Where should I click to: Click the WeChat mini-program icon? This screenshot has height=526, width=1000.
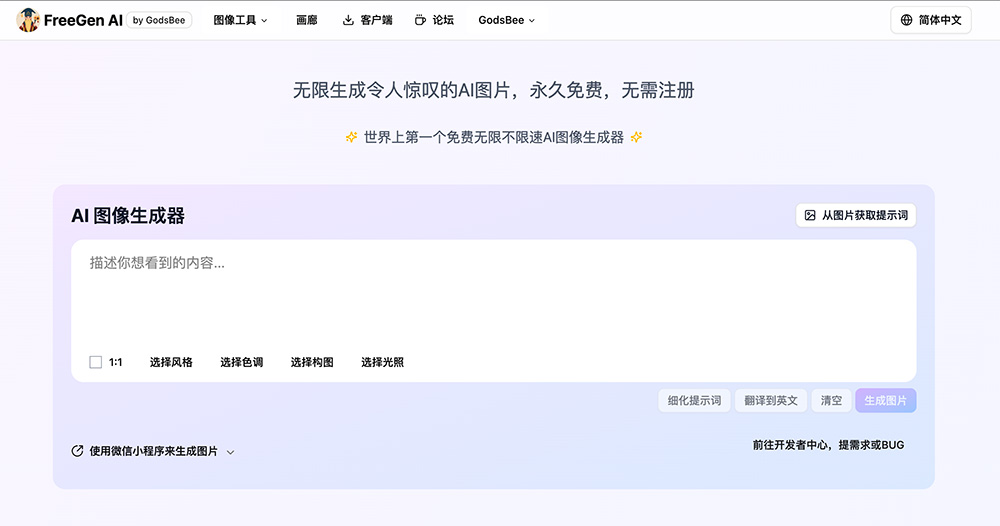click(77, 451)
